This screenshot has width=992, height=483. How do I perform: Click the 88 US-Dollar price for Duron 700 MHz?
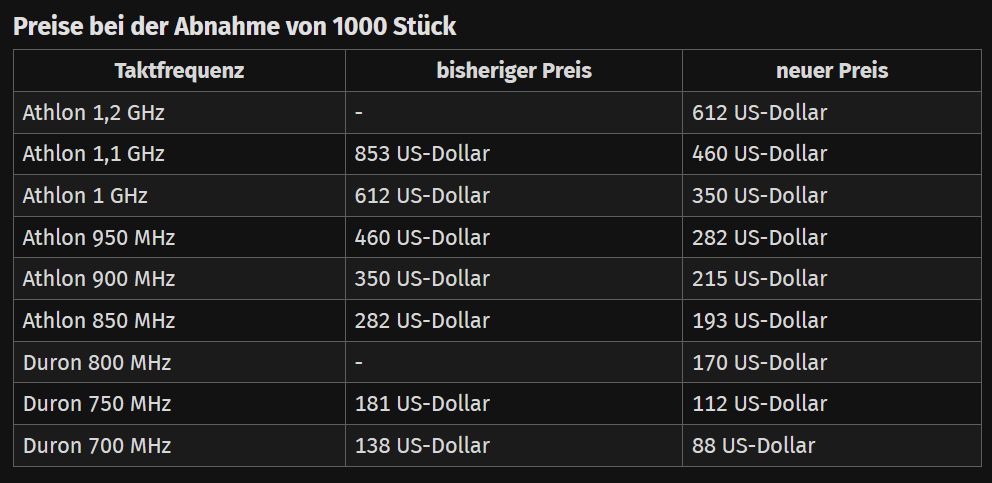pyautogui.click(x=754, y=446)
